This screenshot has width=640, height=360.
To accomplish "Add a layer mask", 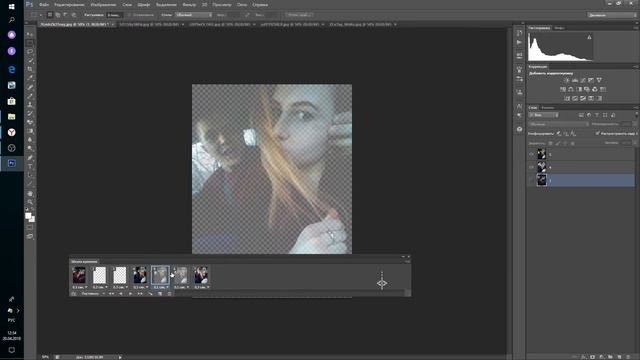I will pyautogui.click(x=593, y=357).
